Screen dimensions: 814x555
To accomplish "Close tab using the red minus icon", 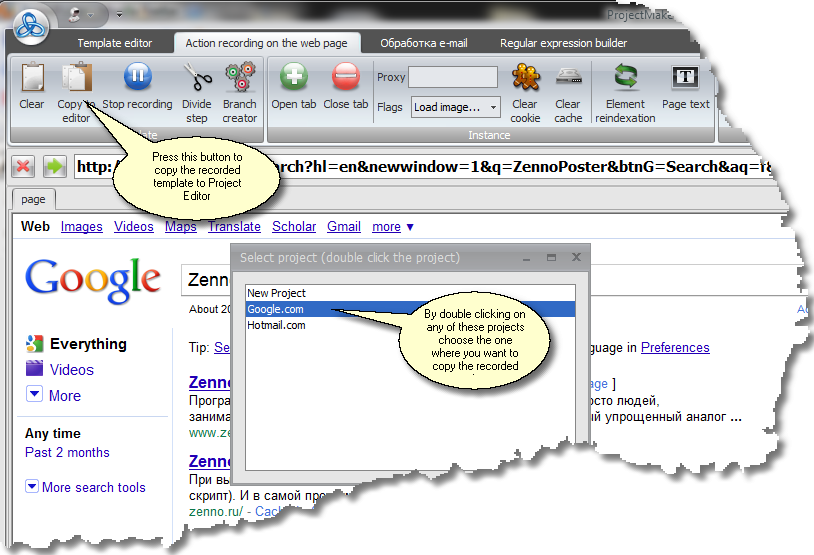I will click(346, 79).
